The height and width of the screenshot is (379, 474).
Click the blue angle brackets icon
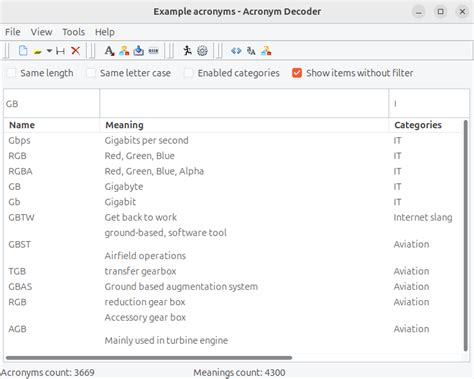(x=236, y=51)
